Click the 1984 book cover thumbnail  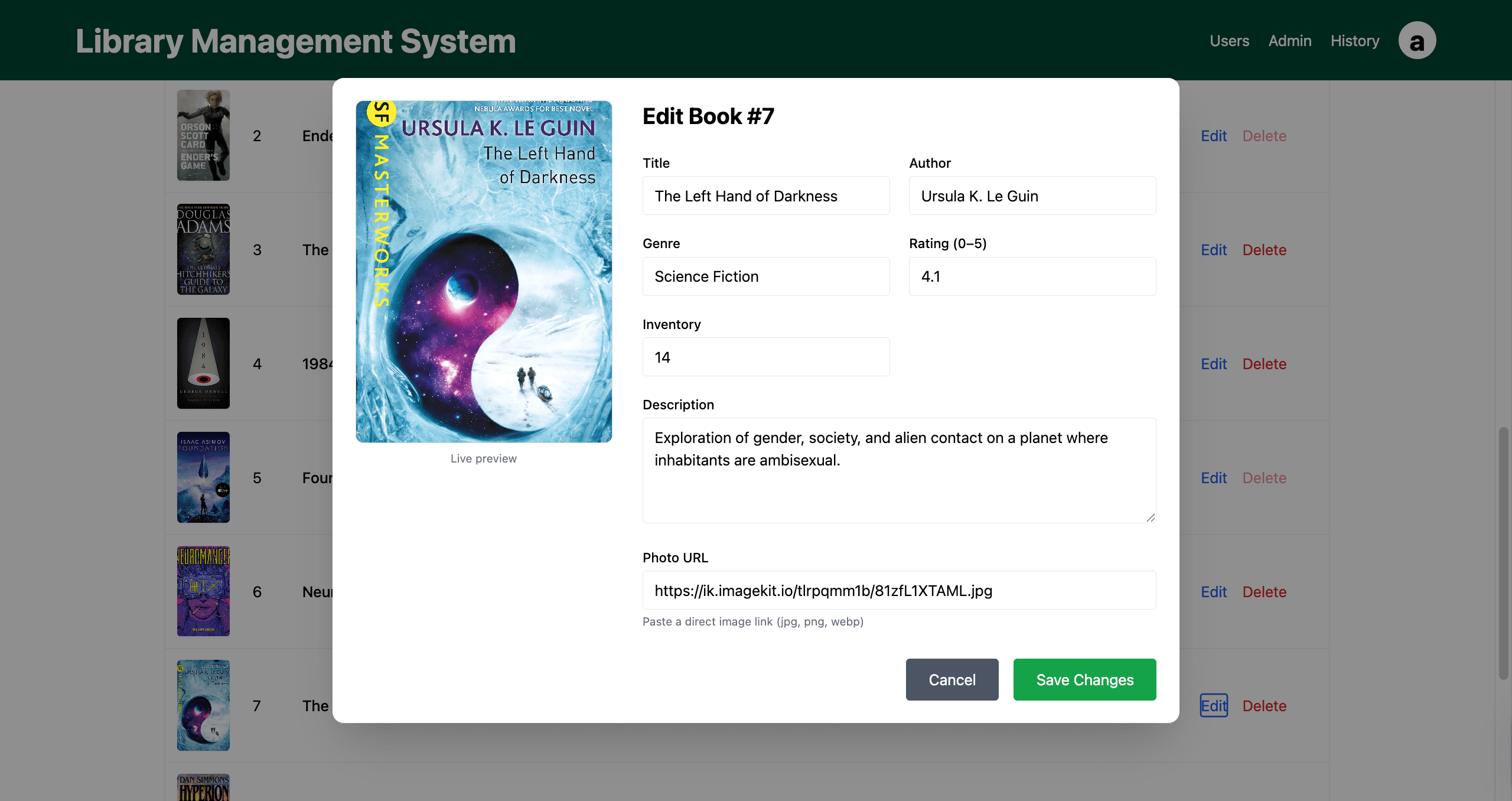203,363
